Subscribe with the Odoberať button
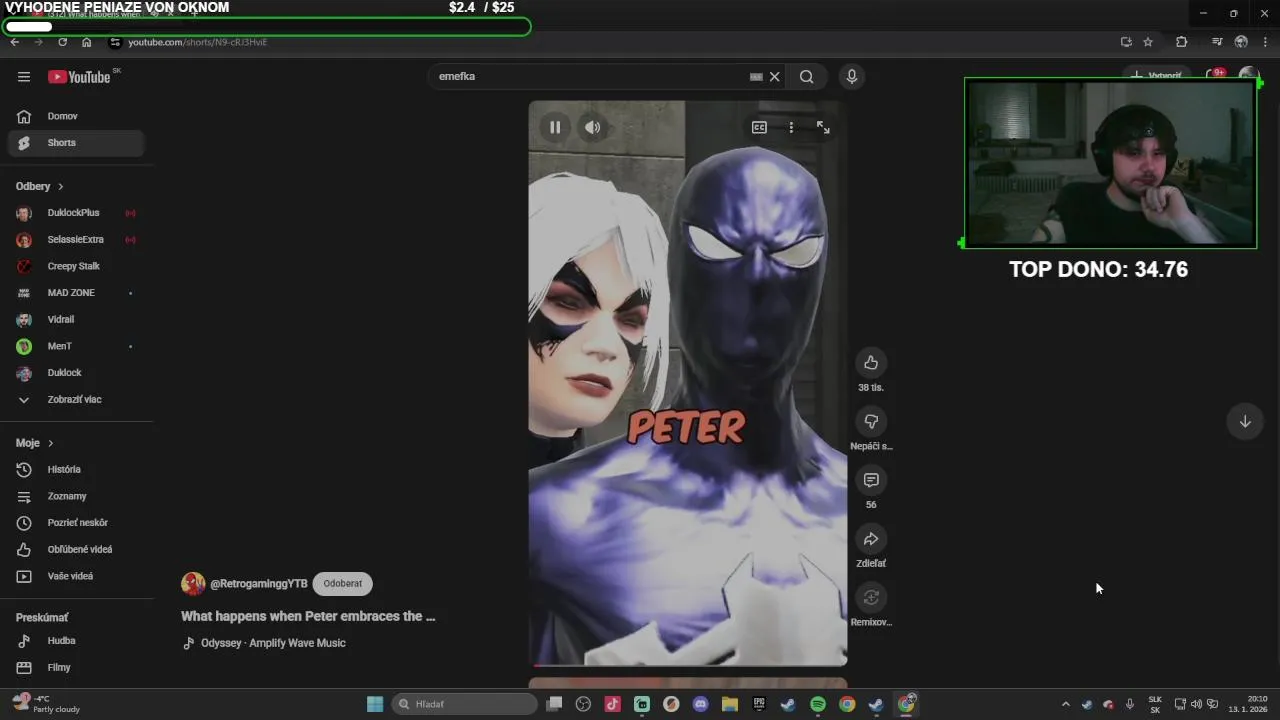Image resolution: width=1280 pixels, height=720 pixels. 342,584
